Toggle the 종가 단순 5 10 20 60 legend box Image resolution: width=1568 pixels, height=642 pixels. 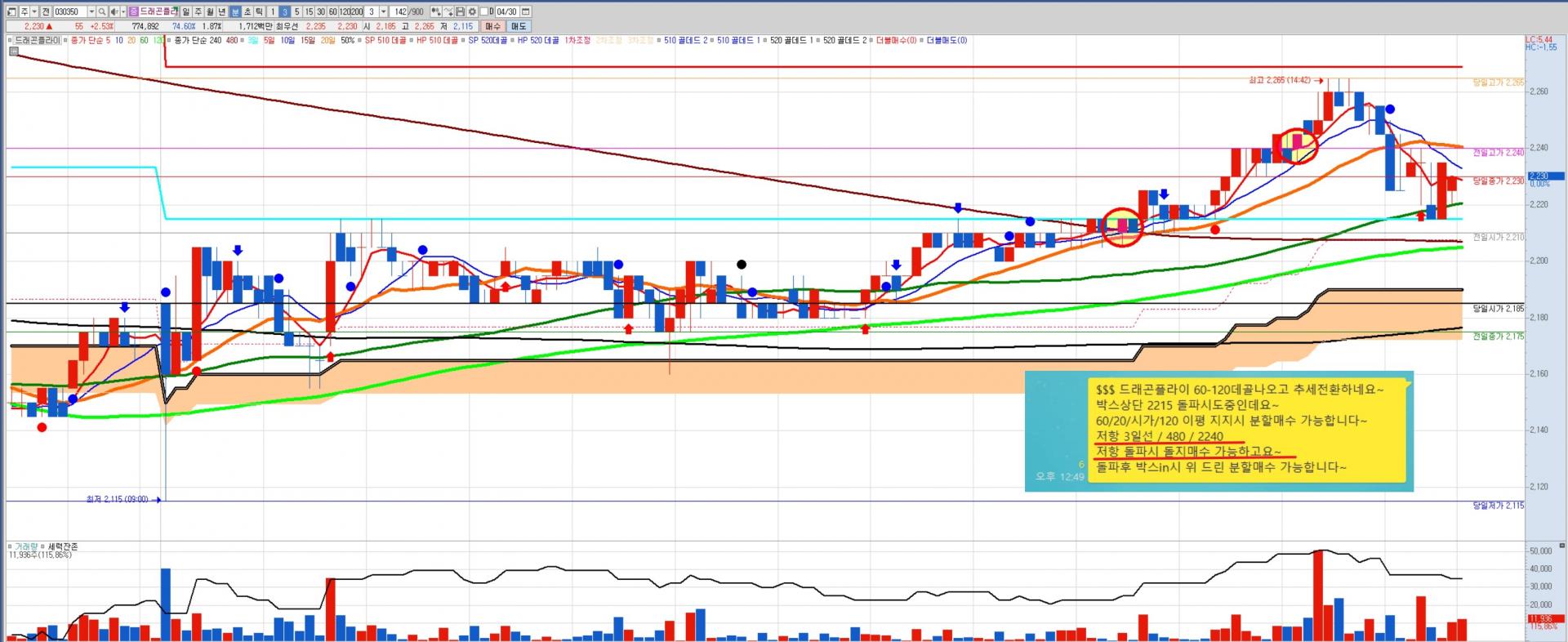pyautogui.click(x=67, y=40)
